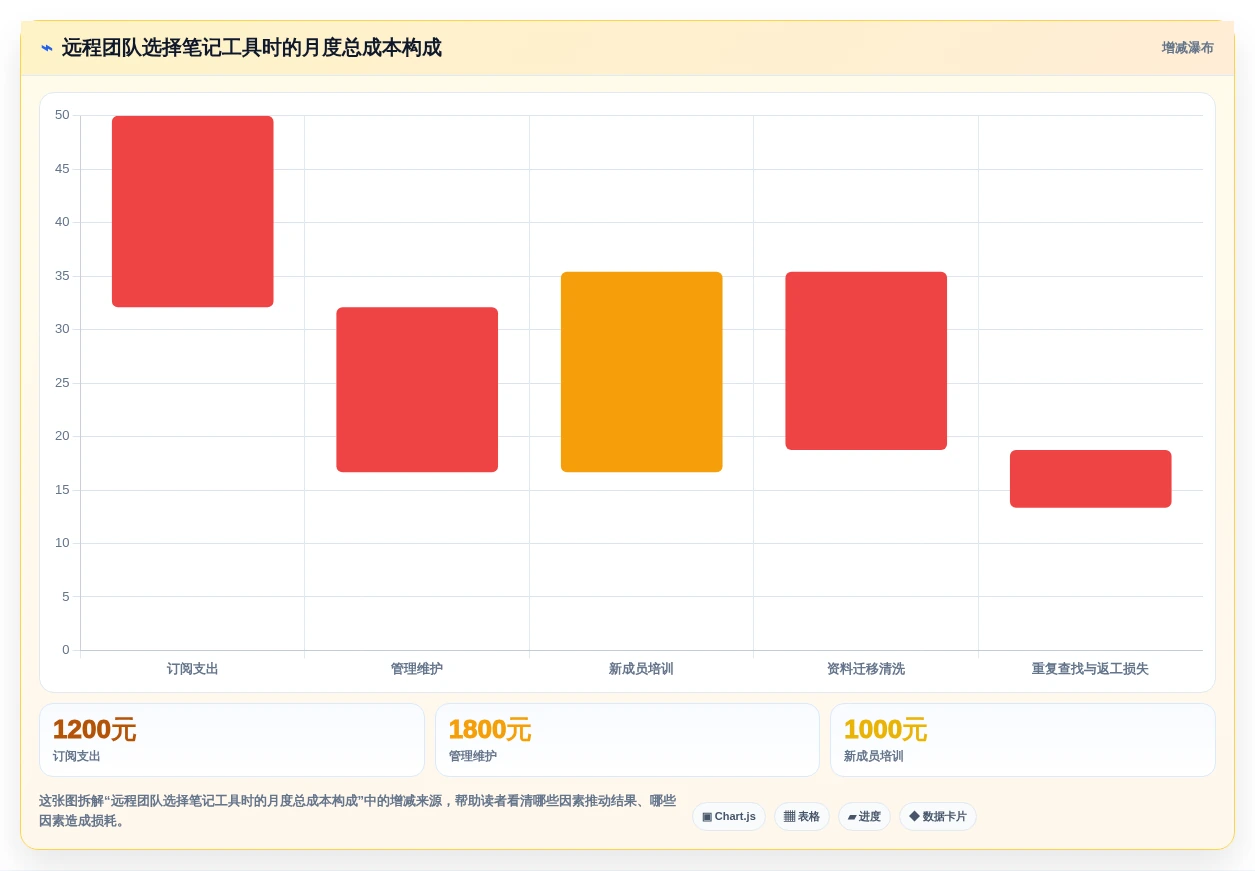
Task: Click the y-axis value 25
Action: pyautogui.click(x=62, y=383)
